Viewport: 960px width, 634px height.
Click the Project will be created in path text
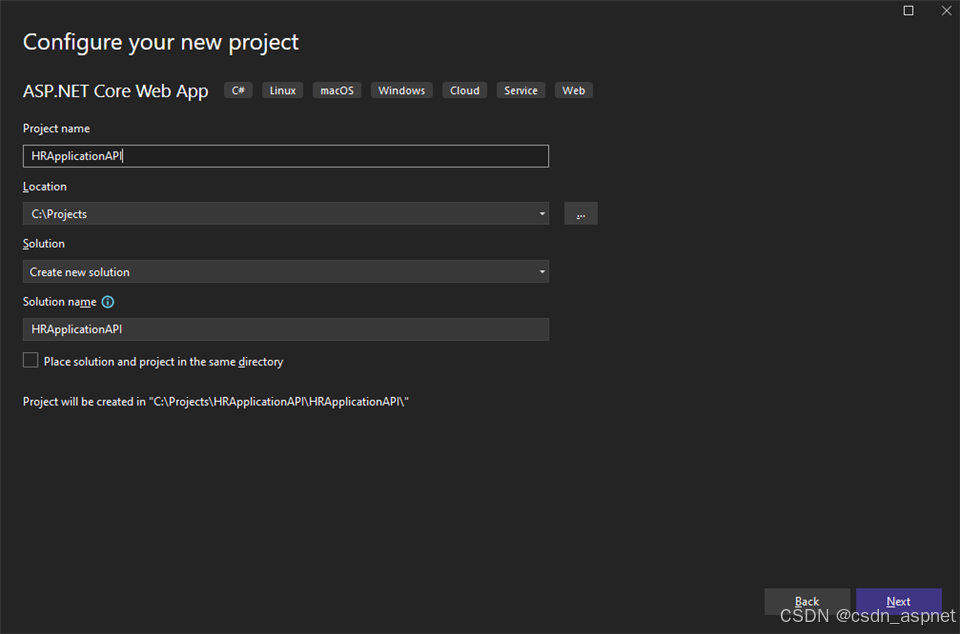coord(216,402)
